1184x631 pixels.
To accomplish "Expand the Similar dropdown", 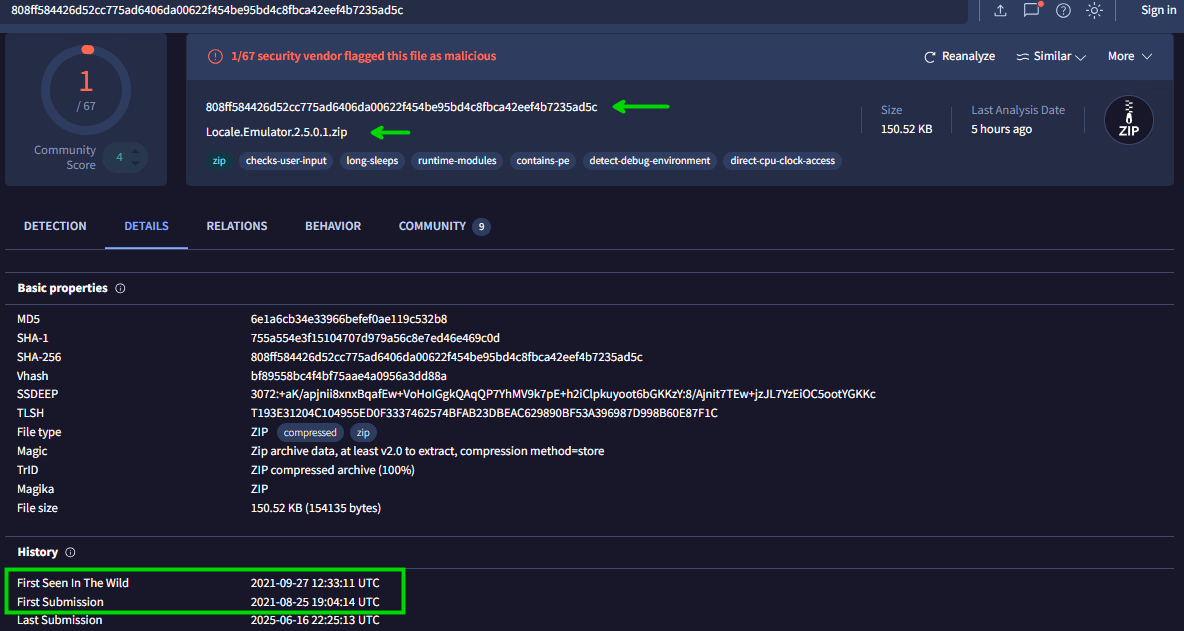I will (x=1051, y=57).
